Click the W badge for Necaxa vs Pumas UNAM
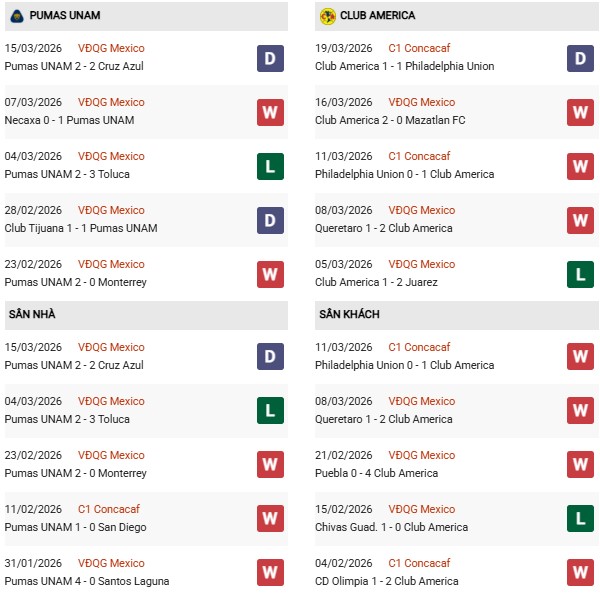The image size is (600, 595). click(270, 112)
